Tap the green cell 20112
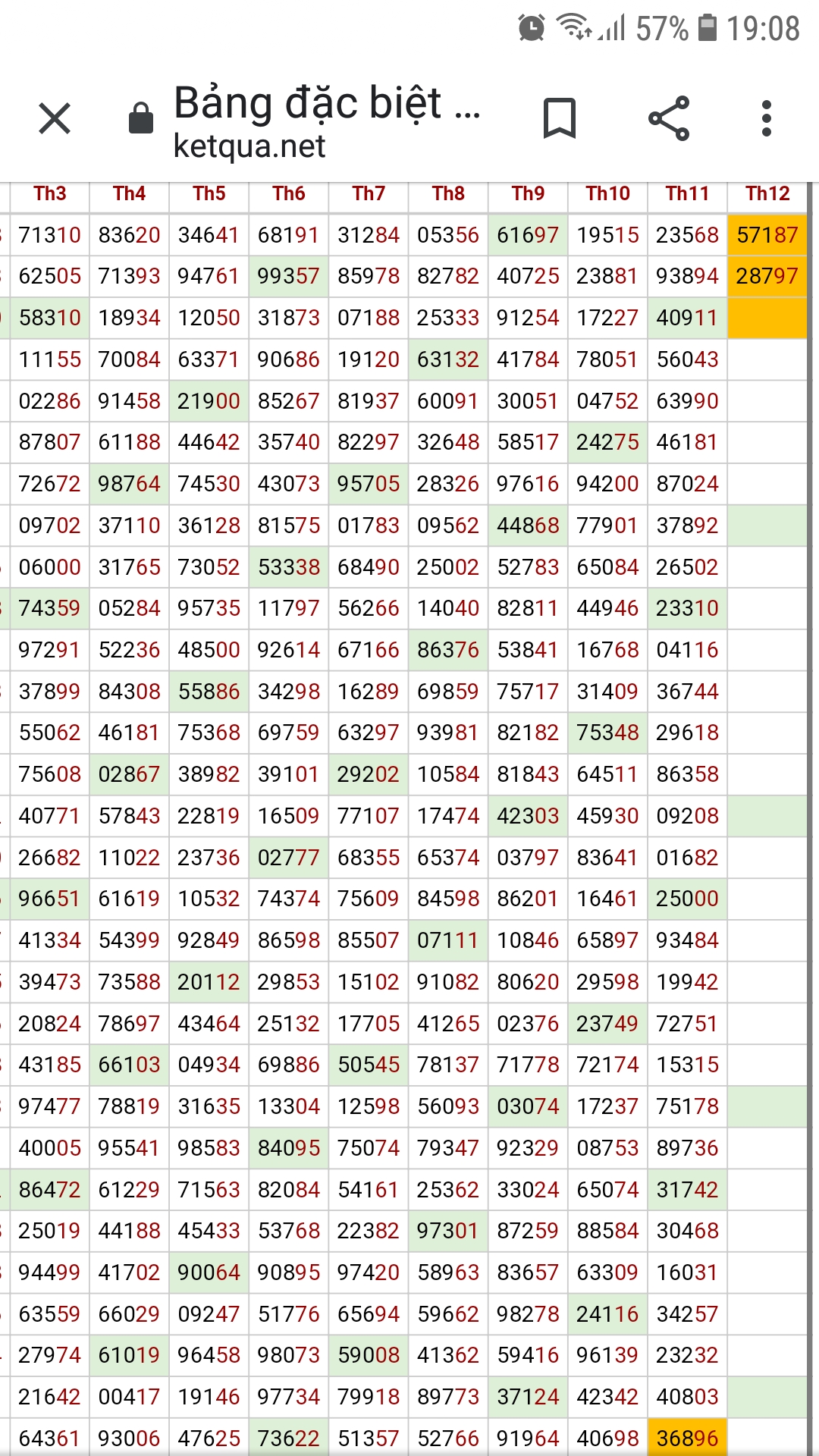The height and width of the screenshot is (1456, 819). (x=209, y=982)
